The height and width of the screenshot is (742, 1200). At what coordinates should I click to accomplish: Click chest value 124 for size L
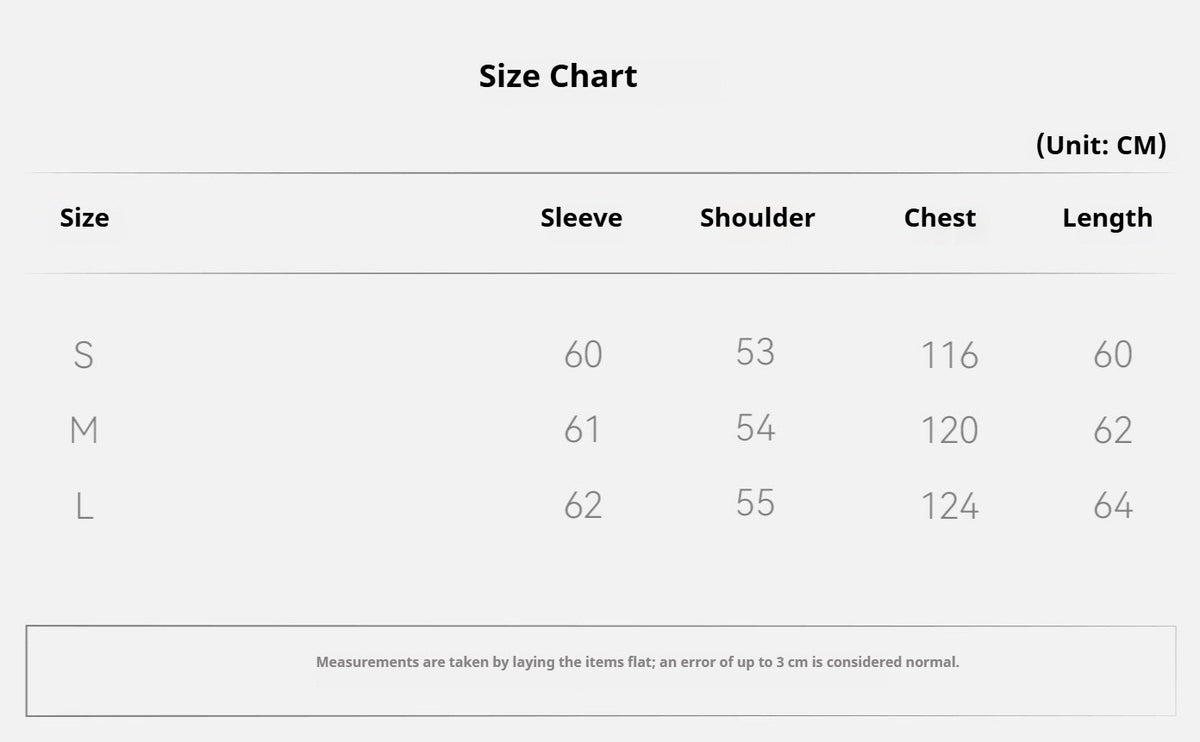pos(949,506)
